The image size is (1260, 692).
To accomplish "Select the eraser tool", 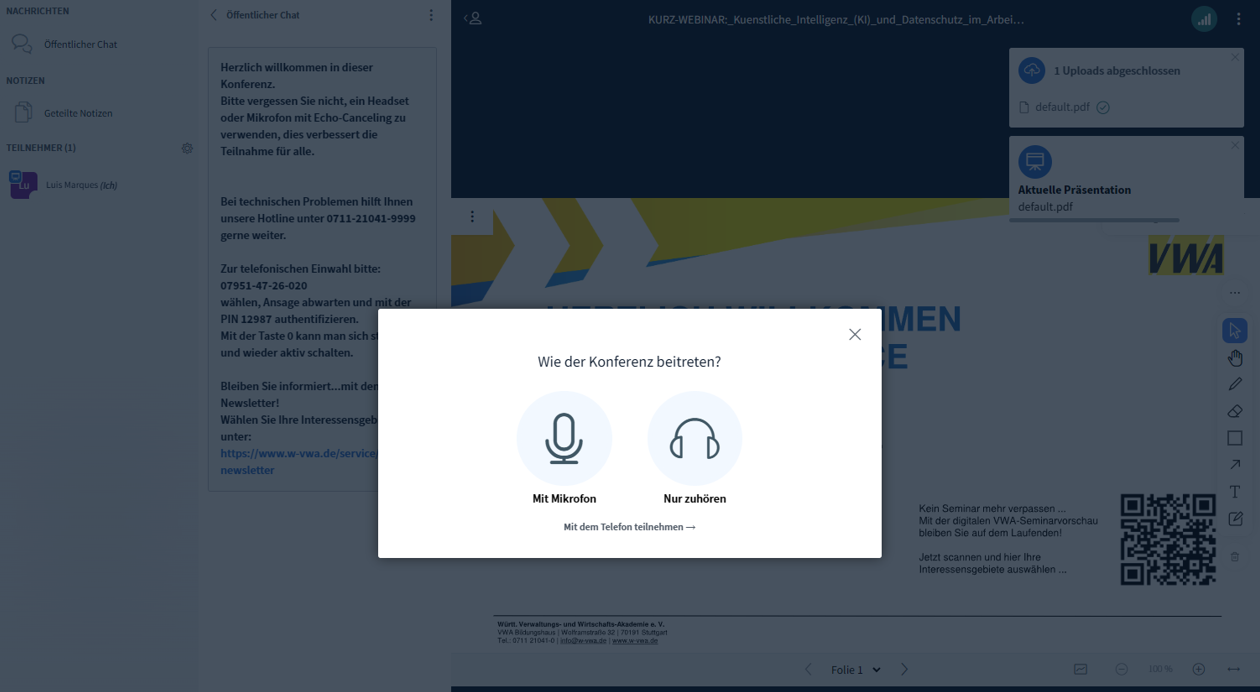I will tap(1235, 411).
